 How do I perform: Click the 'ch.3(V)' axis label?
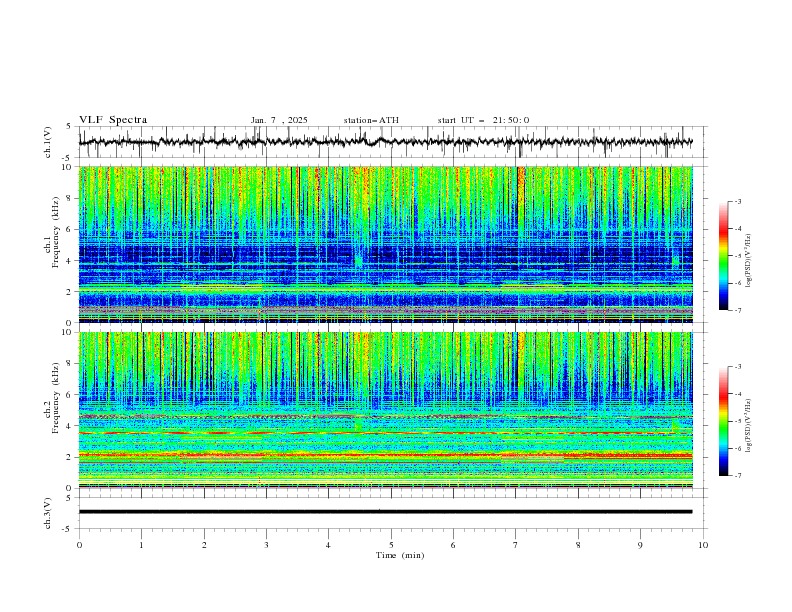coord(48,513)
